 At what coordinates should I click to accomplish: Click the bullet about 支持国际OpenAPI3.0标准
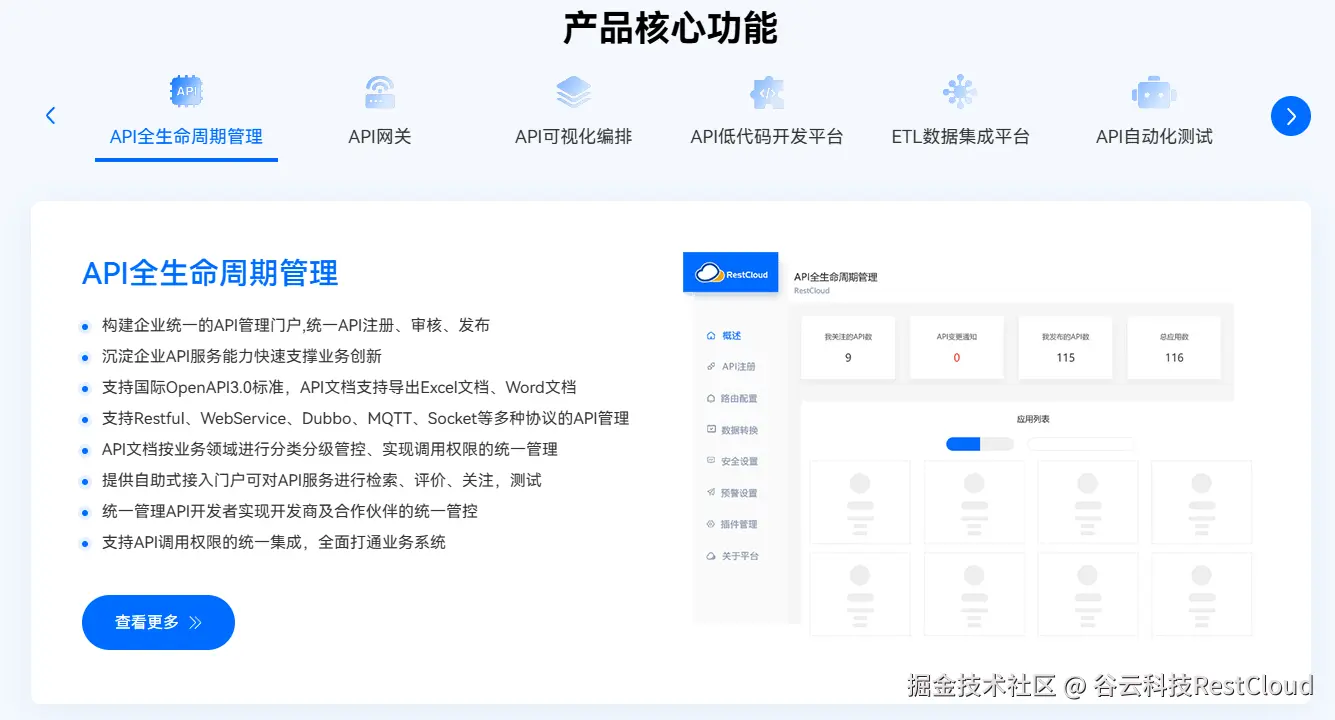point(339,387)
